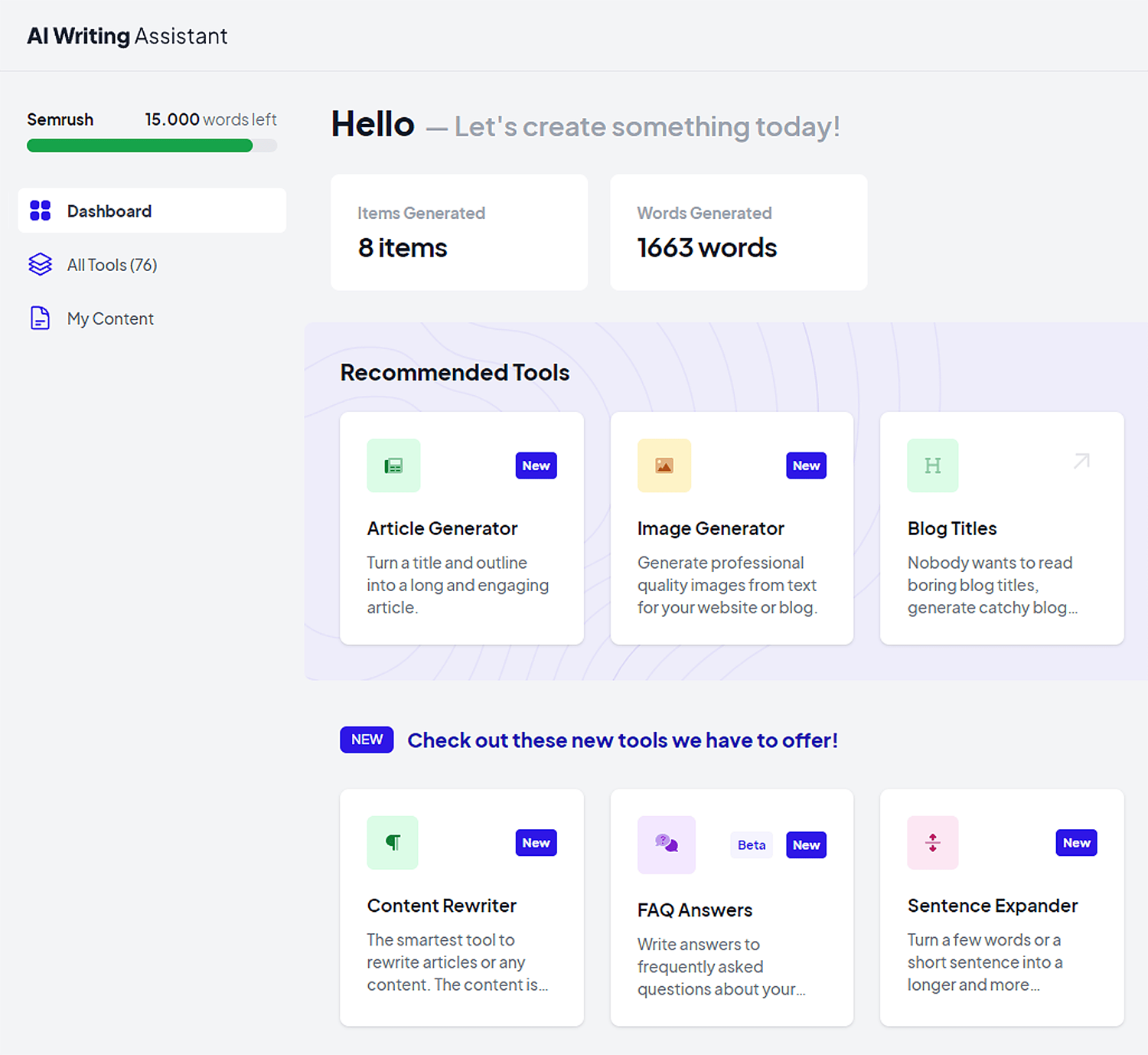This screenshot has width=1148, height=1055.
Task: Open the Blog Titles tool
Action: (1002, 528)
